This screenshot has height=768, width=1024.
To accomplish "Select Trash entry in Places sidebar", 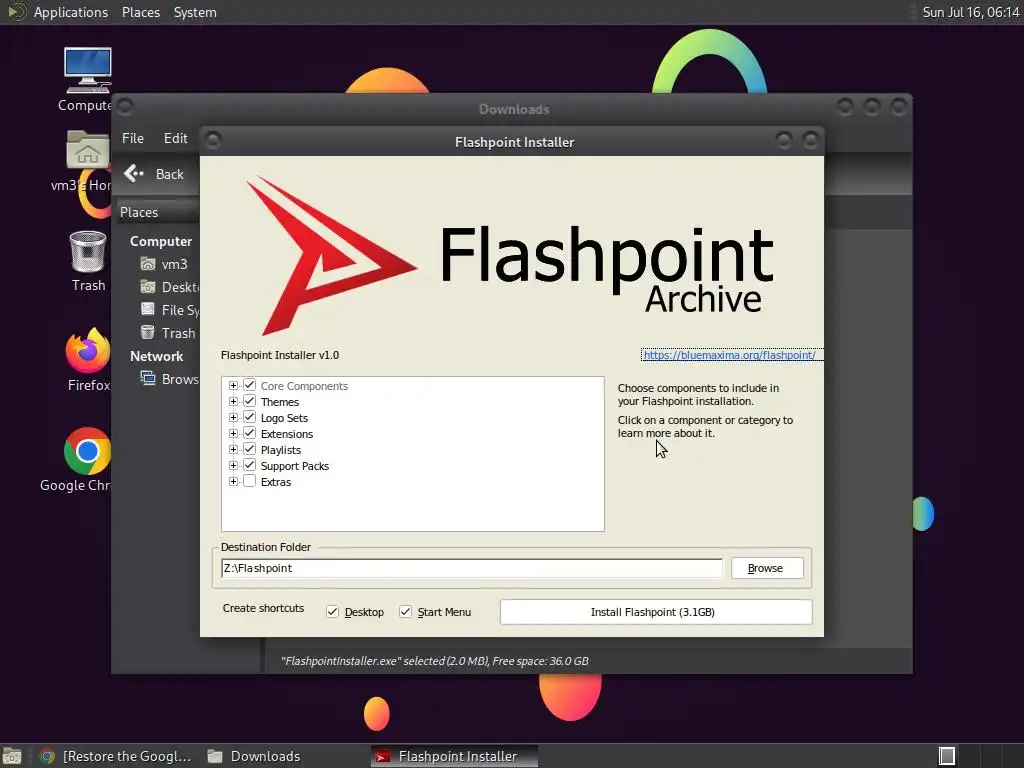I will (x=168, y=333).
